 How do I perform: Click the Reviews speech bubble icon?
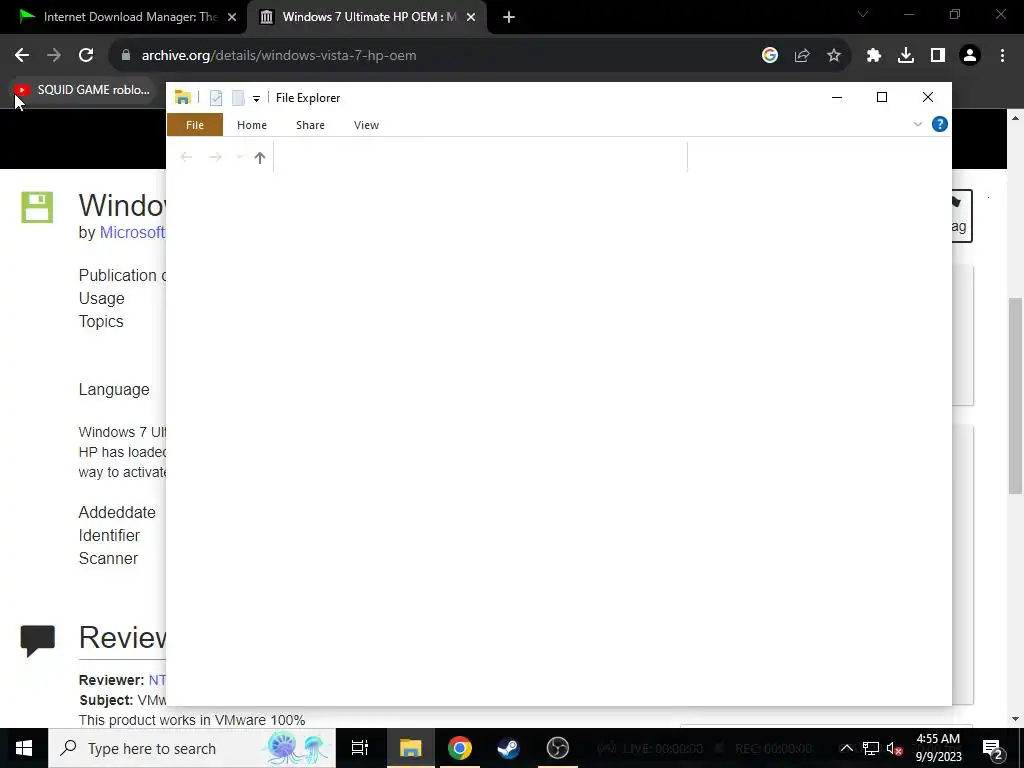(37, 640)
